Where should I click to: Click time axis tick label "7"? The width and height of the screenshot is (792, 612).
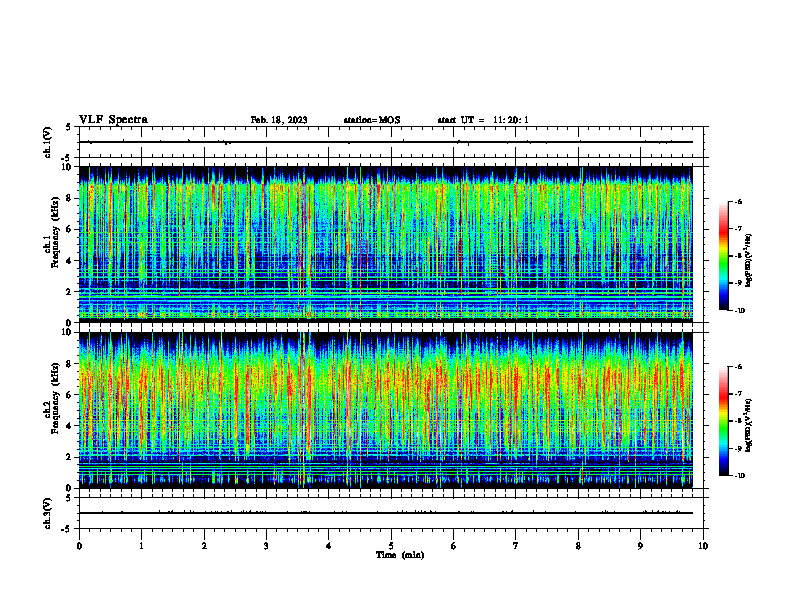516,546
